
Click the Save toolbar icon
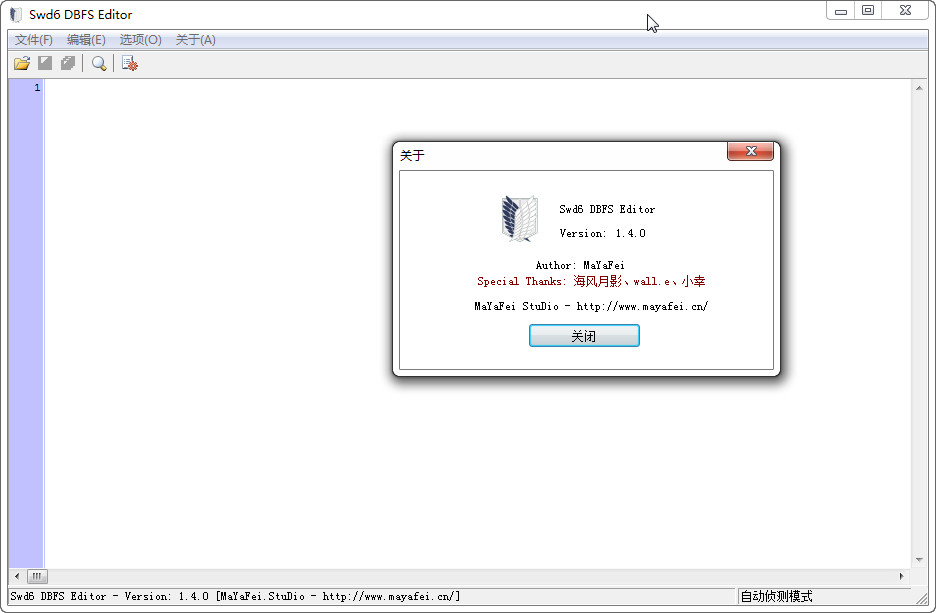[45, 64]
